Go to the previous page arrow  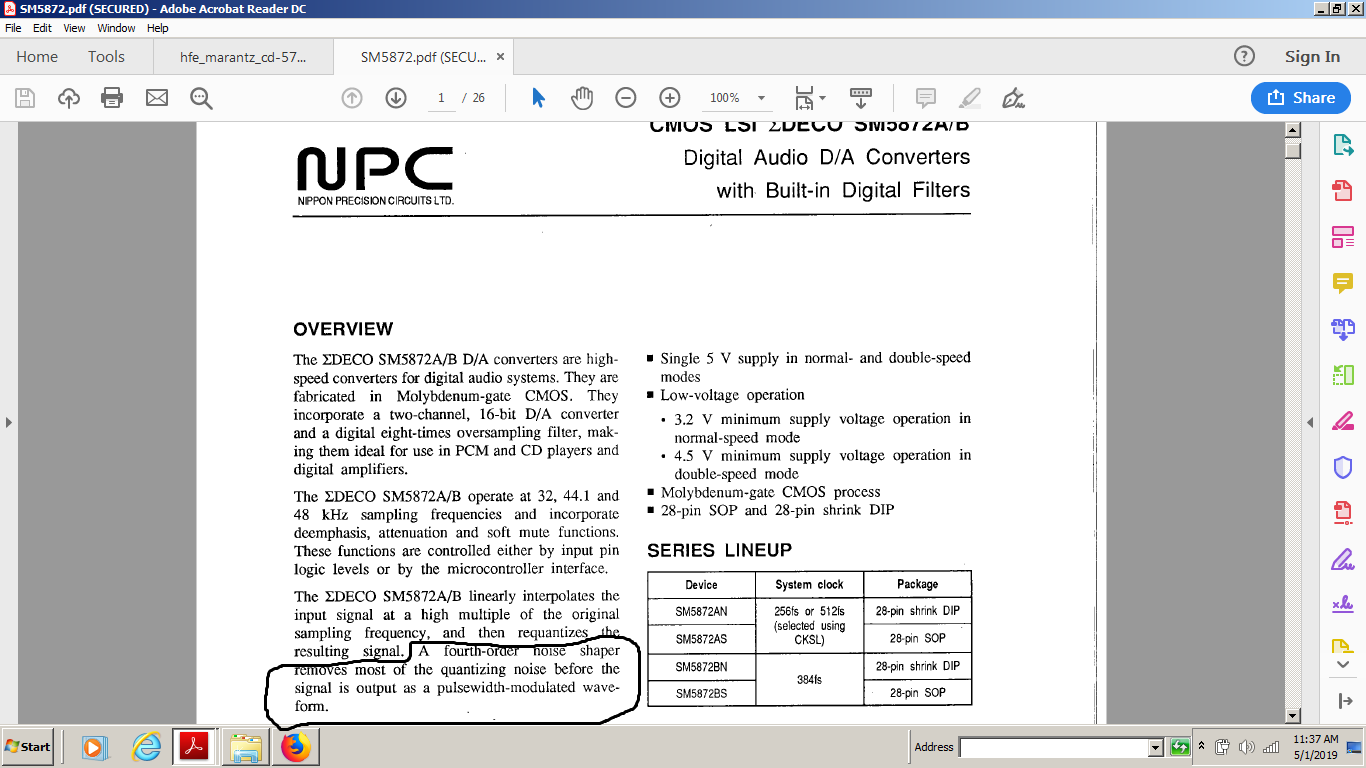tap(352, 98)
